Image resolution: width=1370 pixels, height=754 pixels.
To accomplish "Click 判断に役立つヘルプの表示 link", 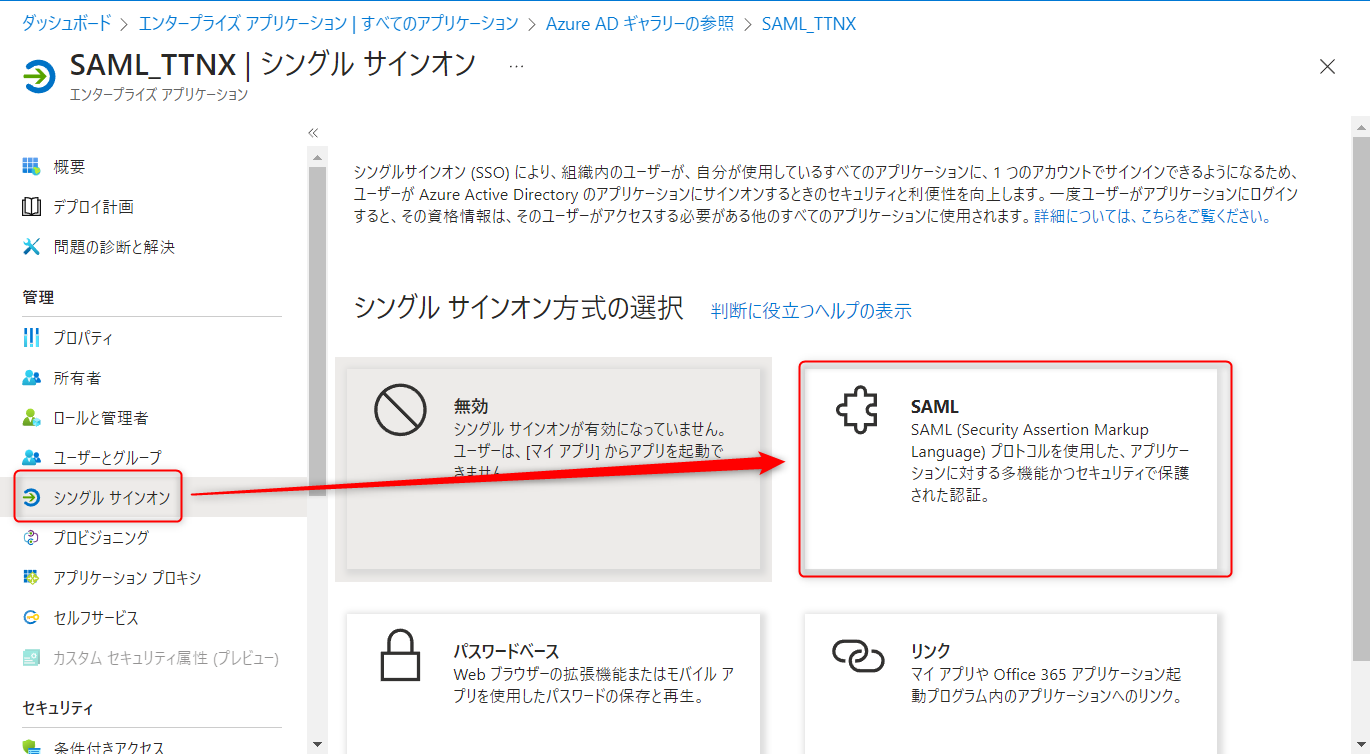I will pyautogui.click(x=811, y=311).
